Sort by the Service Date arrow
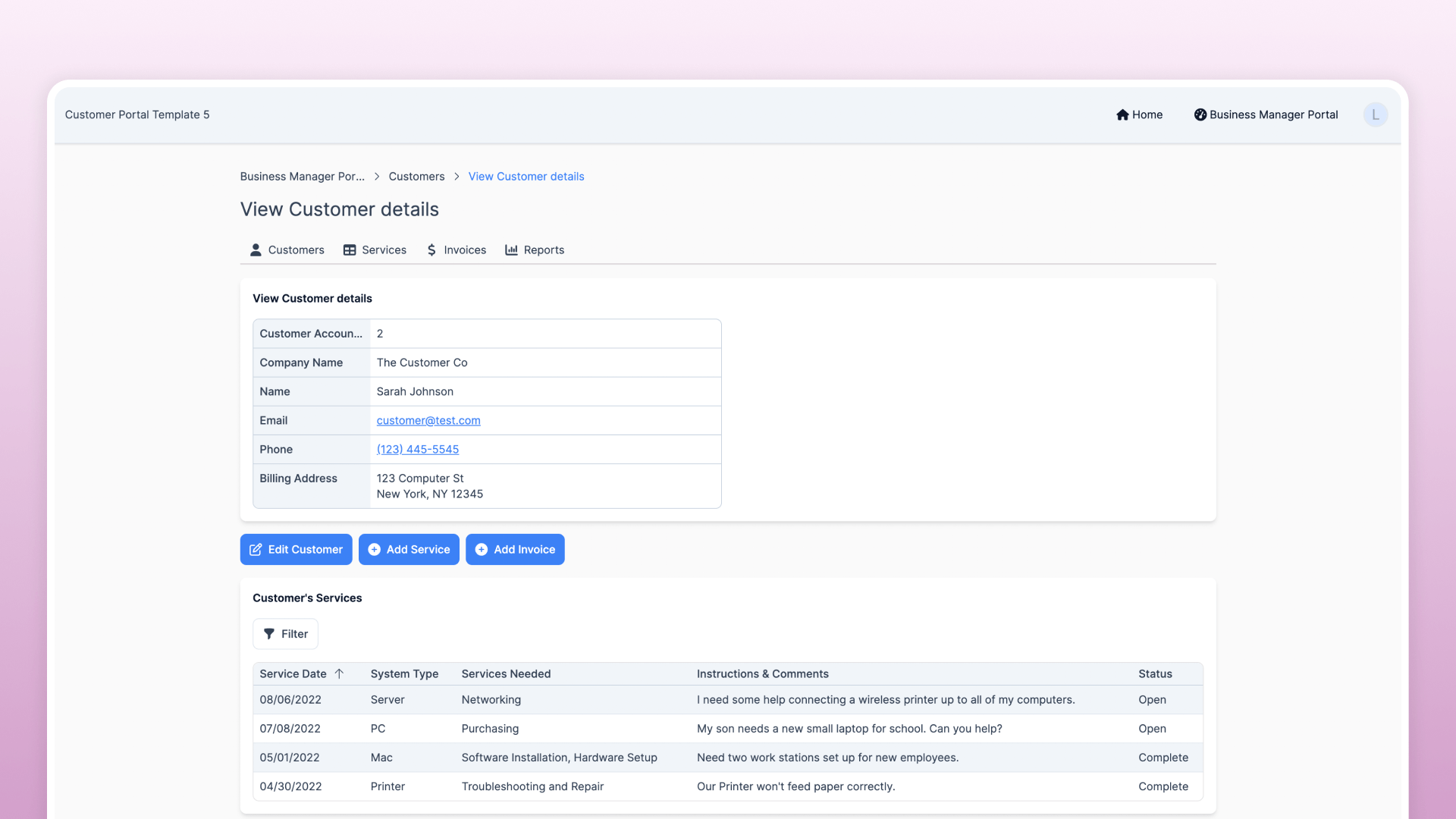This screenshot has height=819, width=1456. (x=339, y=673)
